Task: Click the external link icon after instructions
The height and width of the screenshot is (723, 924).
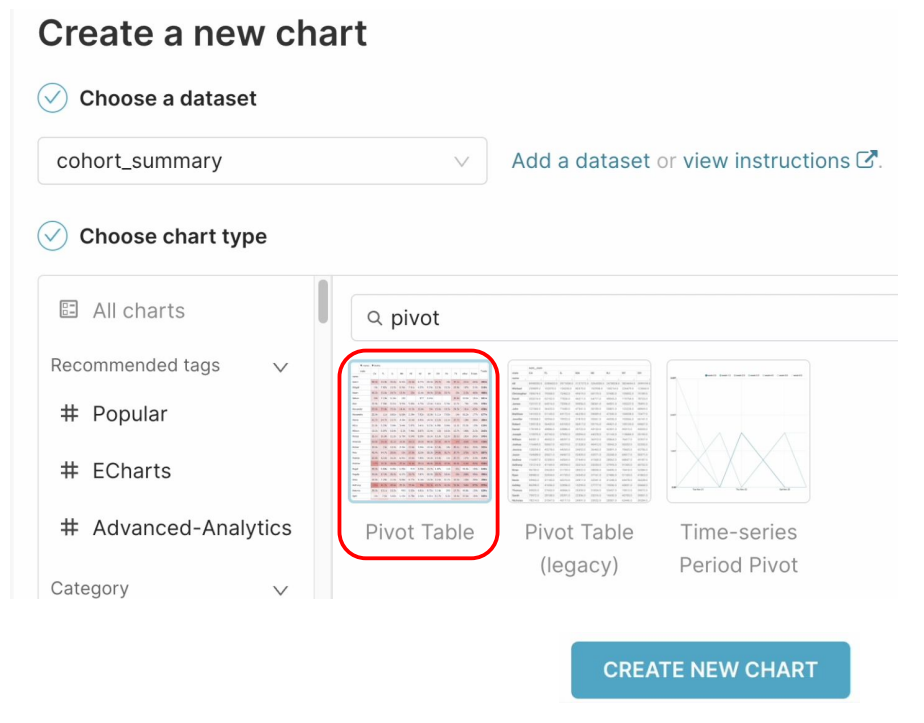Action: click(x=867, y=160)
